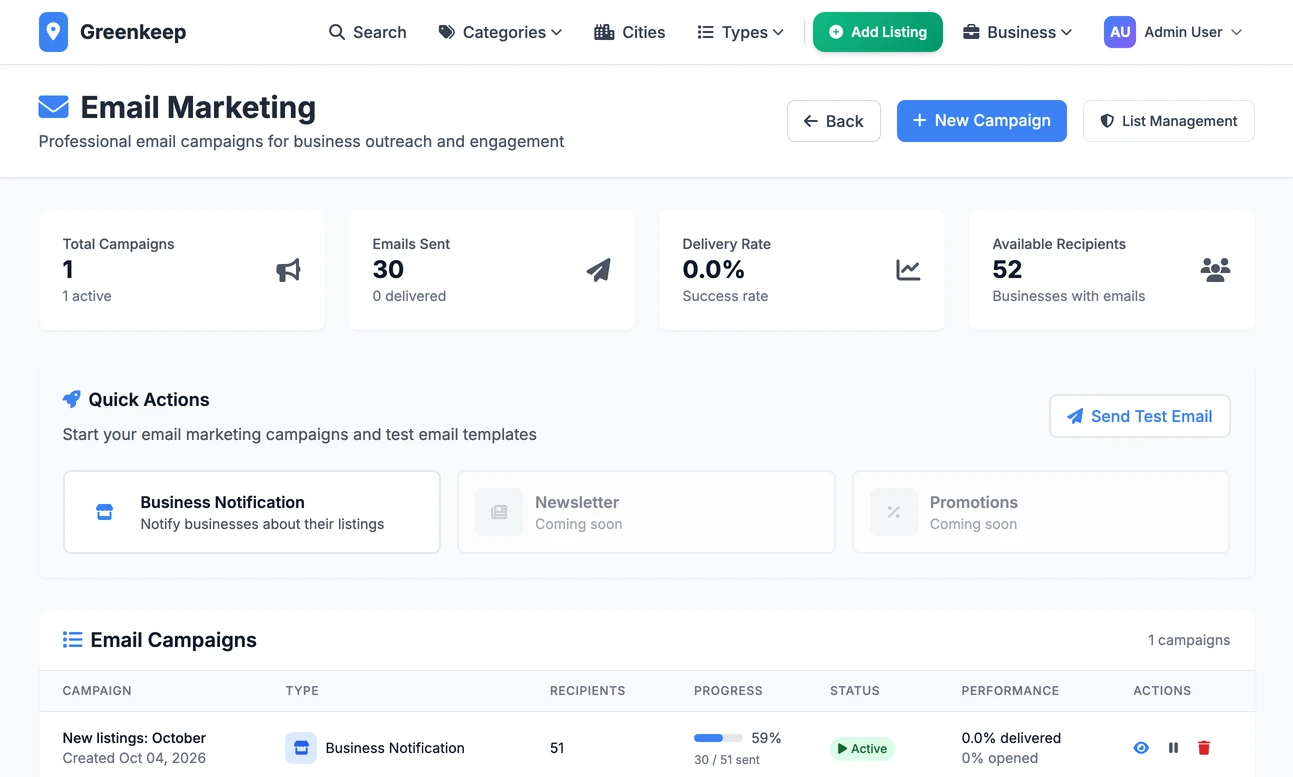Click the megaphone icon in Total Campaigns
Image resolution: width=1293 pixels, height=777 pixels.
pyautogui.click(x=288, y=270)
